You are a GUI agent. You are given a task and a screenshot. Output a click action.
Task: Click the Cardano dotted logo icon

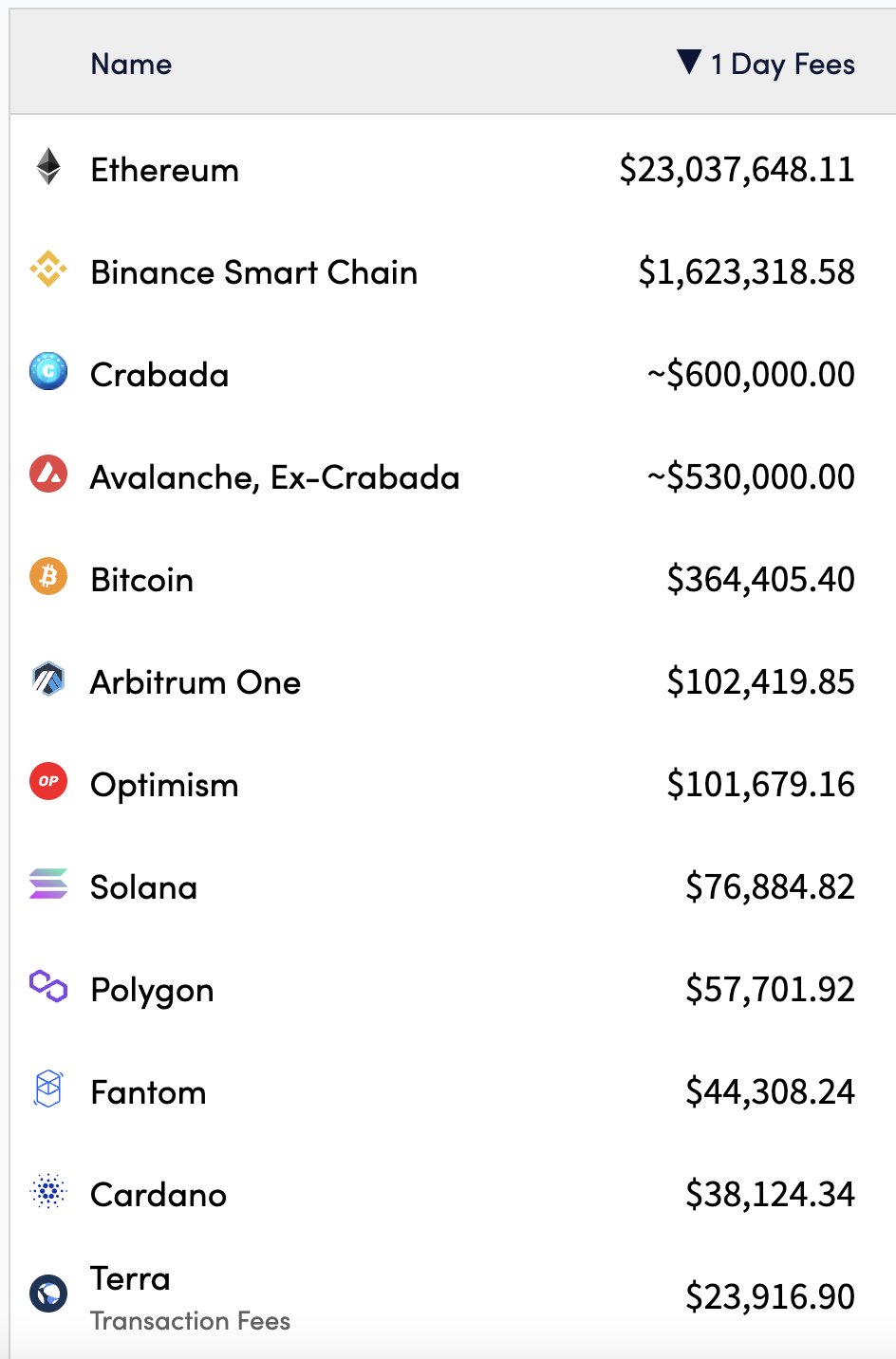click(x=48, y=1191)
